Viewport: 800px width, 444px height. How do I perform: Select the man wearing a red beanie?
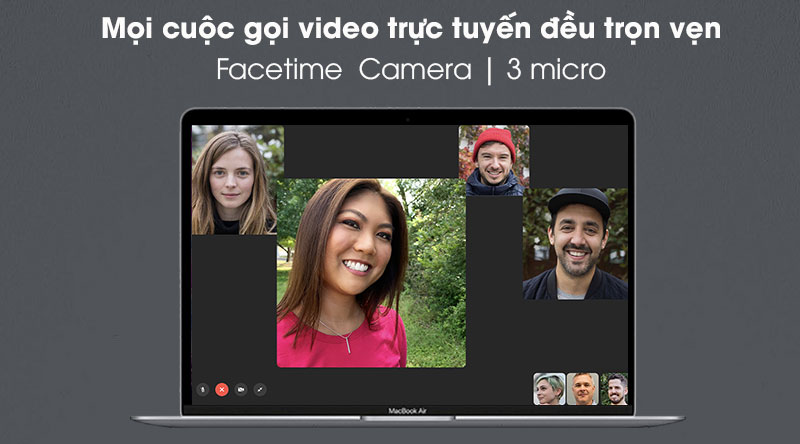pos(494,161)
